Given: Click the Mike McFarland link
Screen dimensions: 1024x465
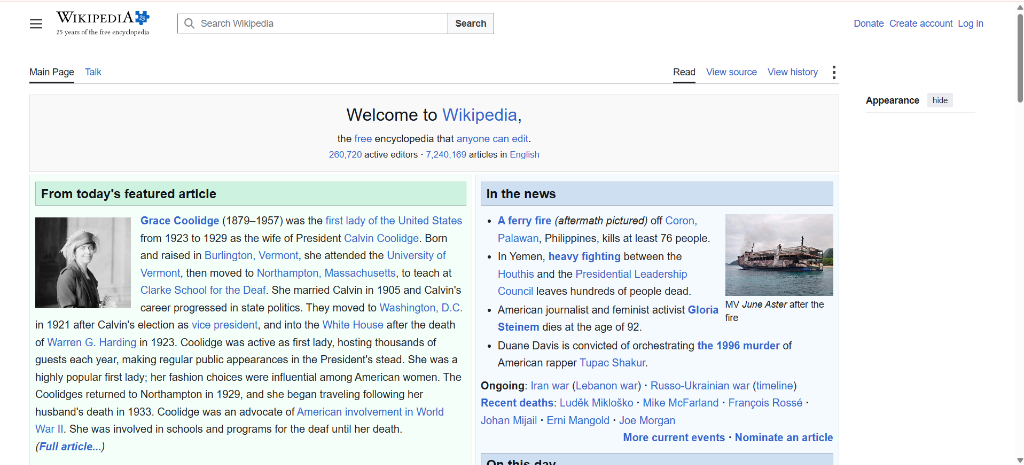Looking at the screenshot, I should click(681, 403).
